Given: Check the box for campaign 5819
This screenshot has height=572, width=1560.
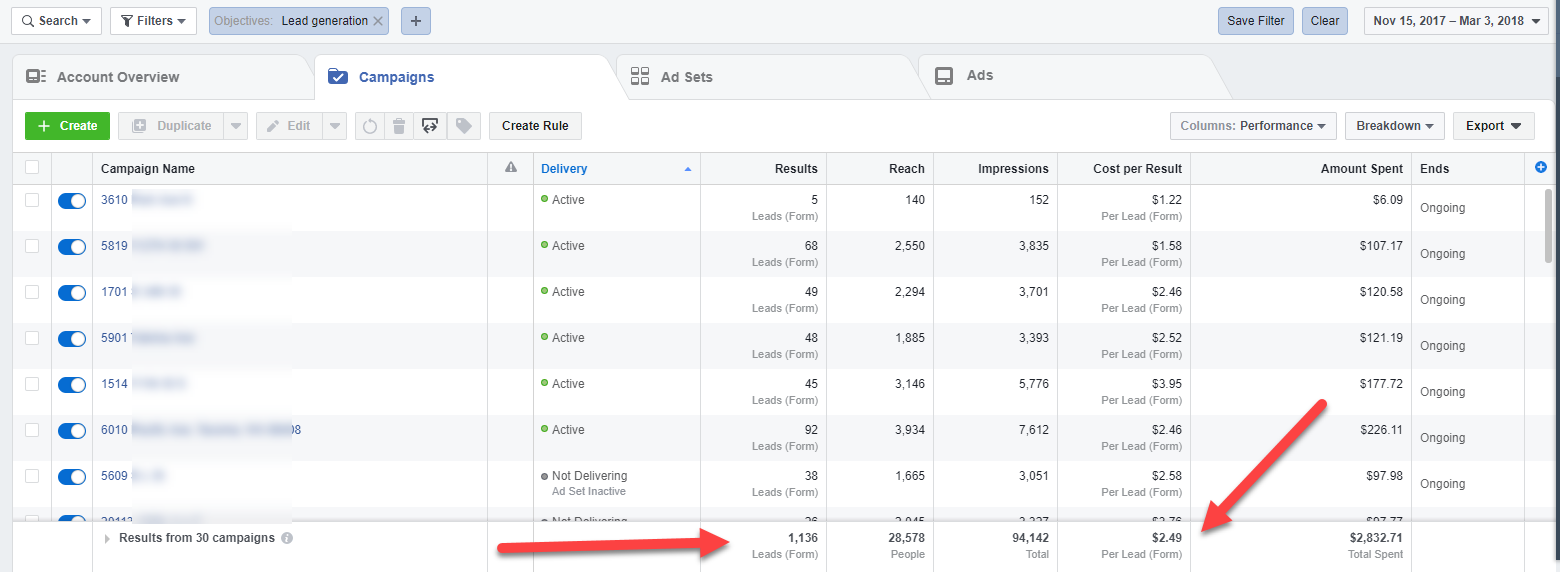Looking at the screenshot, I should pyautogui.click(x=32, y=246).
